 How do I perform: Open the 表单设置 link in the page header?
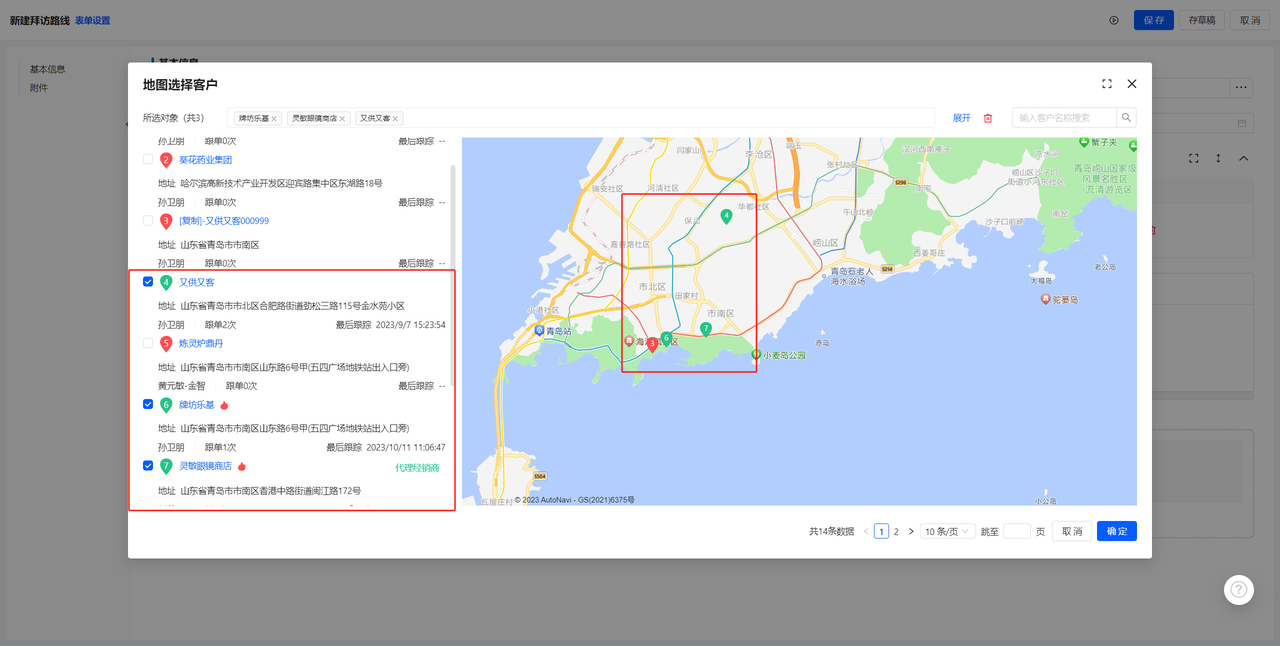tap(92, 20)
